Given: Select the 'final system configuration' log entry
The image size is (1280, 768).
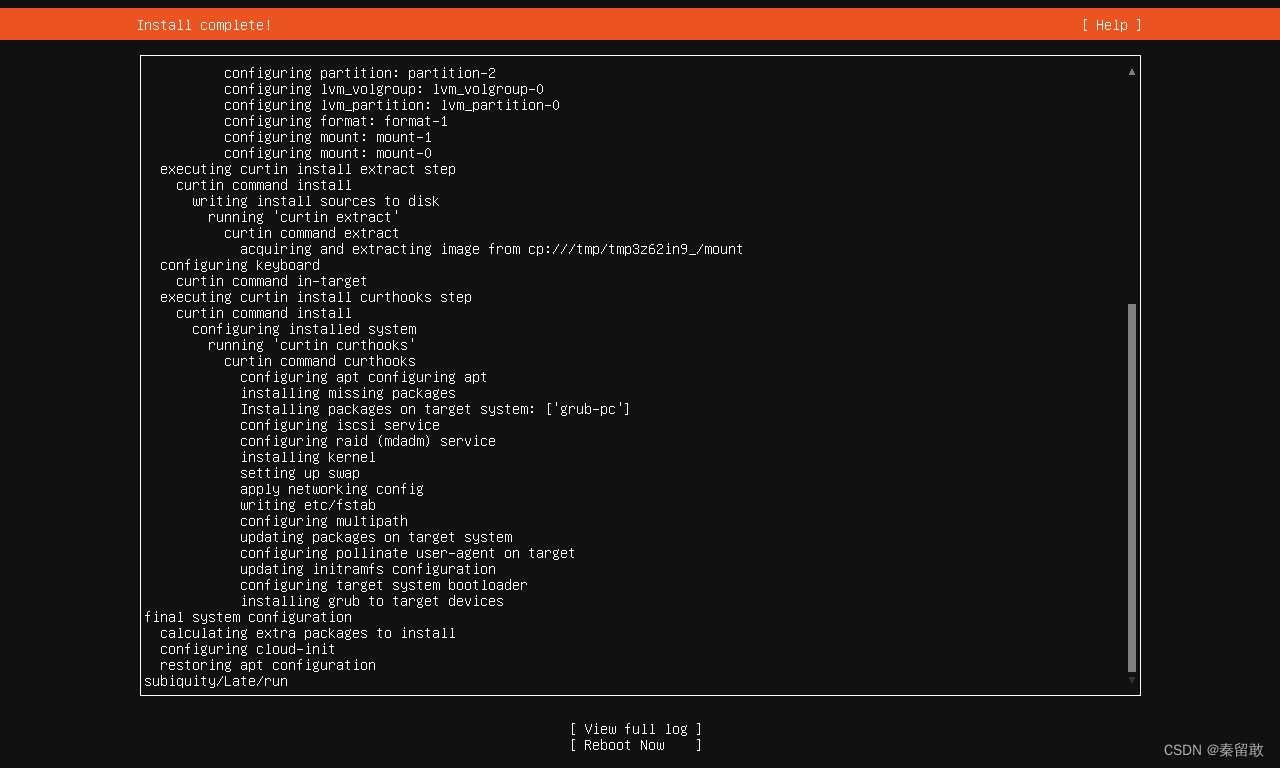Looking at the screenshot, I should (248, 617).
